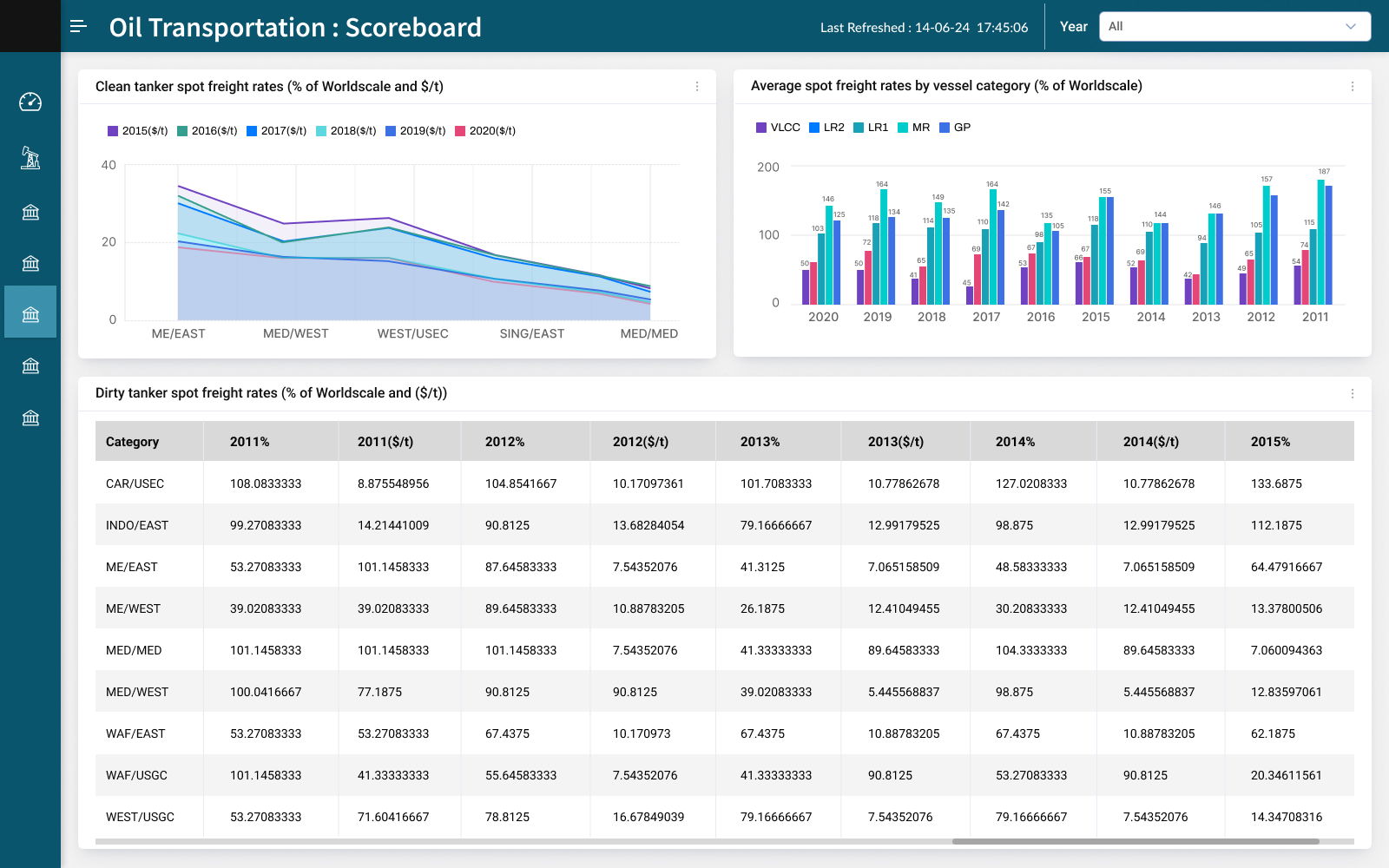Click the bottom-most bank icon in sidebar
The height and width of the screenshot is (868, 1389).
pyautogui.click(x=30, y=418)
